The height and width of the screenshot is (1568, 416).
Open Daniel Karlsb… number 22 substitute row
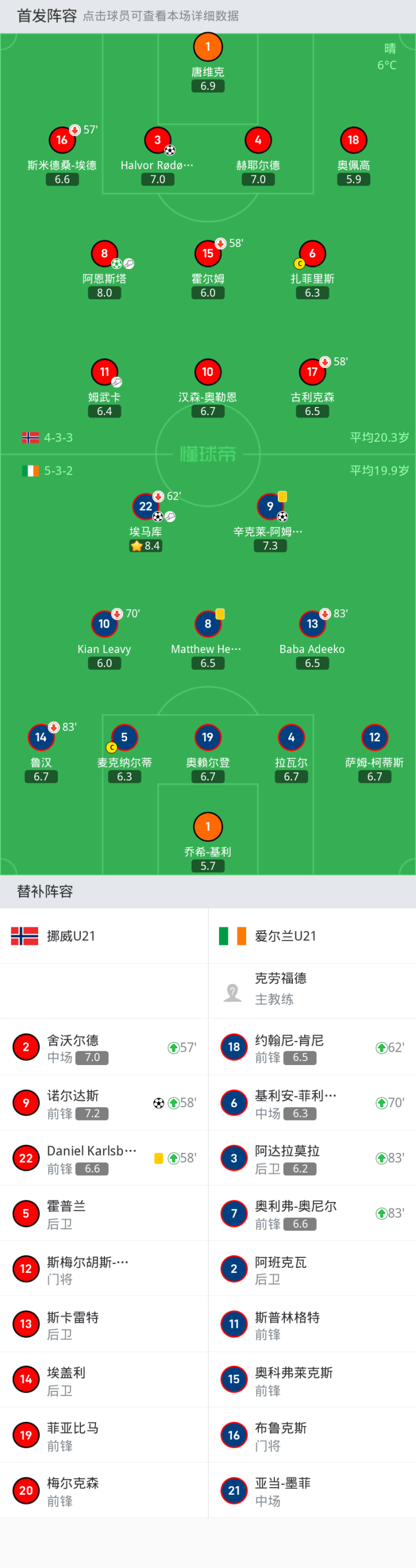click(104, 1158)
